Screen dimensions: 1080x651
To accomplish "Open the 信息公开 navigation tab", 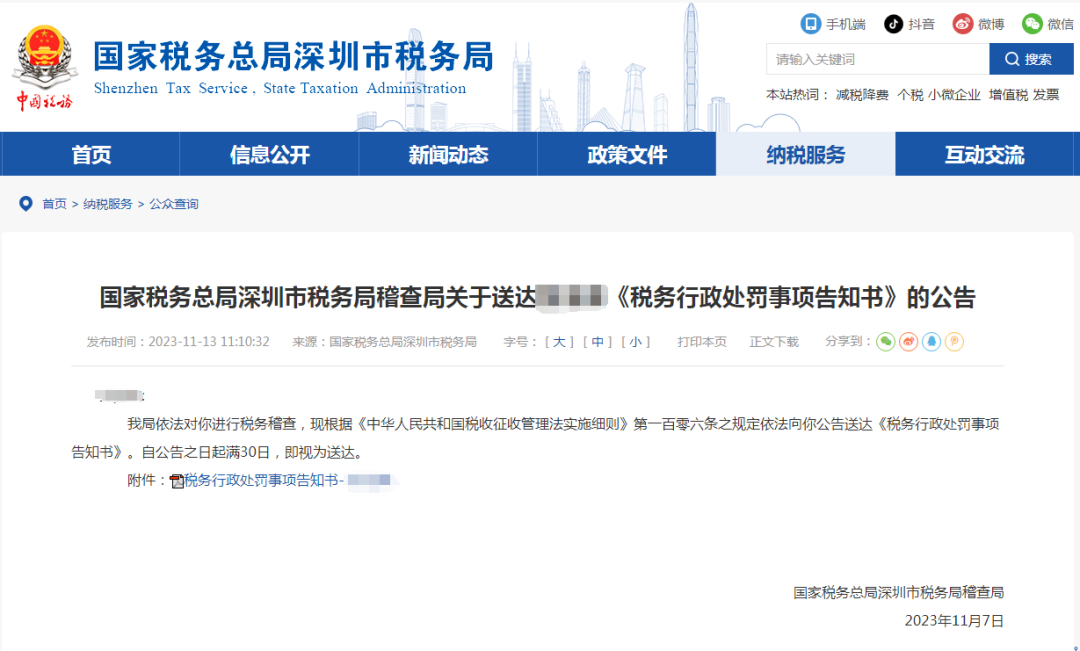I will point(269,155).
